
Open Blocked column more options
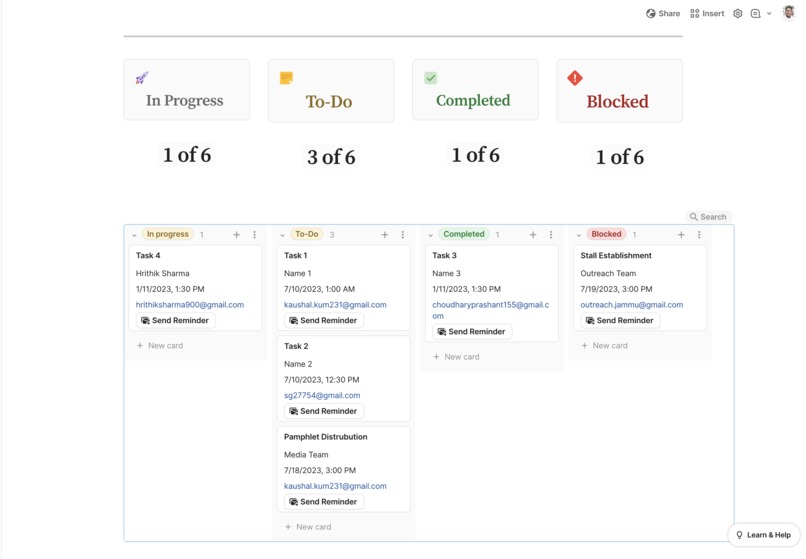coord(699,235)
